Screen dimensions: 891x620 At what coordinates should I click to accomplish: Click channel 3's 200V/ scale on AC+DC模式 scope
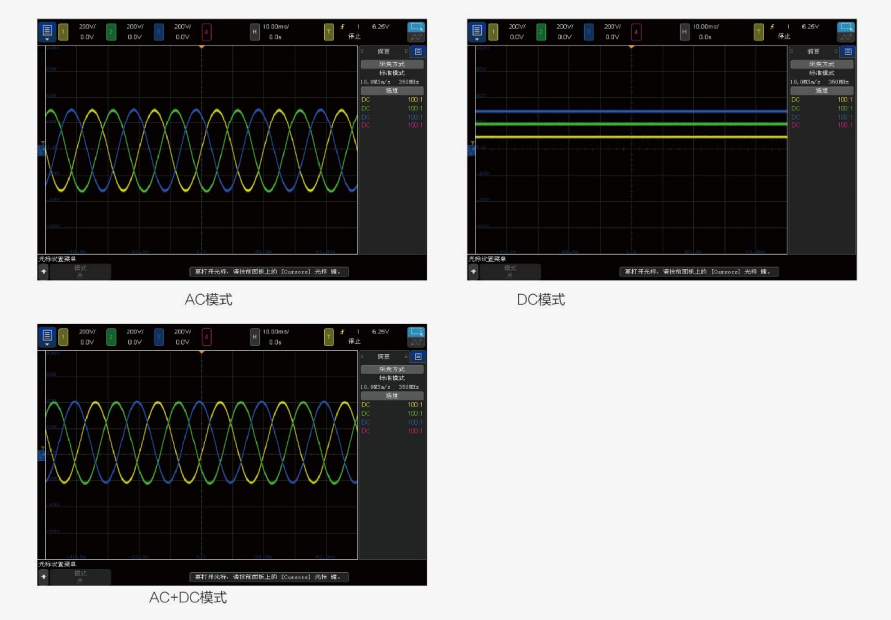(x=182, y=332)
